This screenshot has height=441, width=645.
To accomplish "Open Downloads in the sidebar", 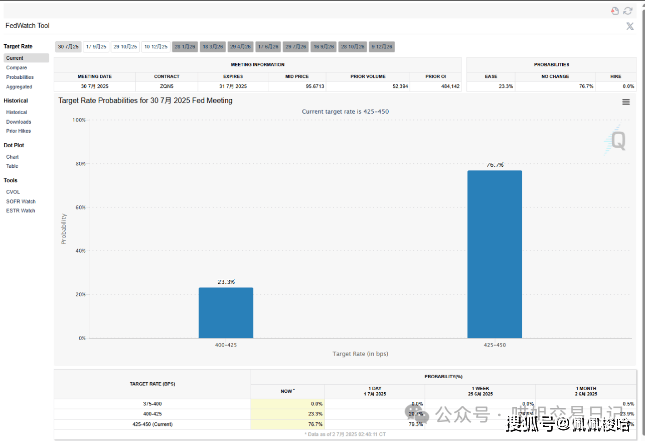I will [19, 122].
